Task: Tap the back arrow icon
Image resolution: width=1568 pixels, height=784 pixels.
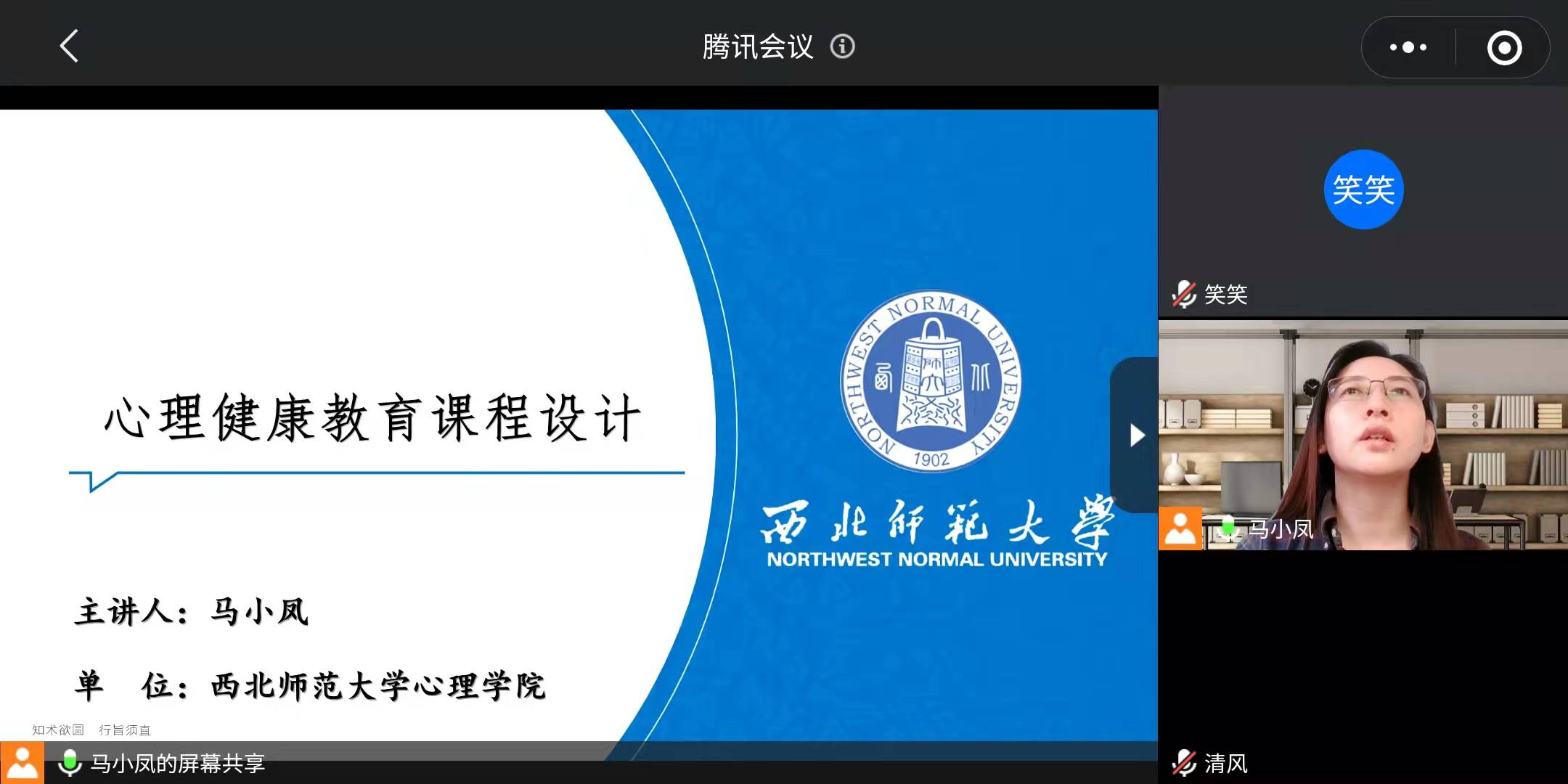Action: 69,46
